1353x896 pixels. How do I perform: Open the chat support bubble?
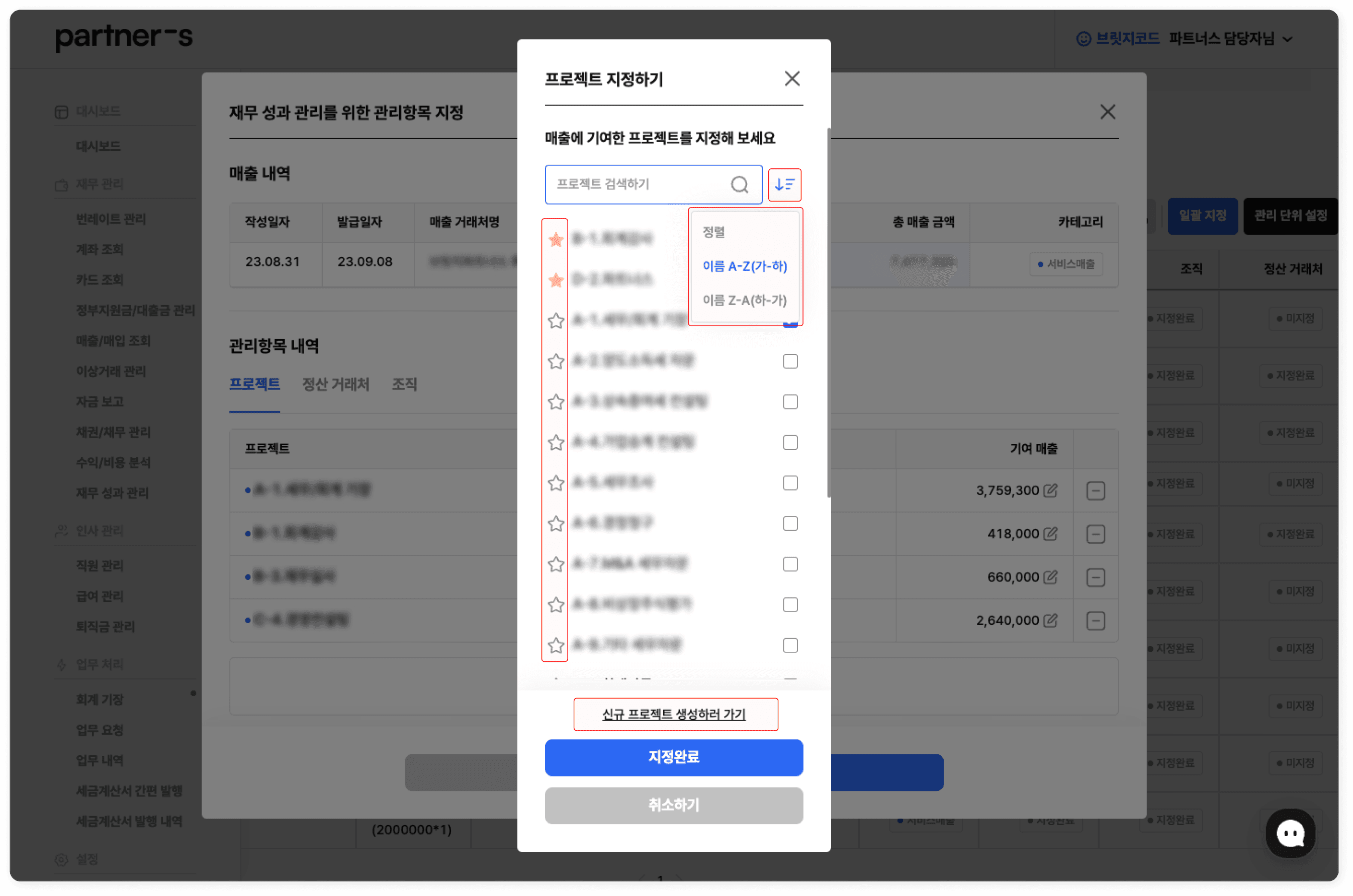click(x=1290, y=833)
